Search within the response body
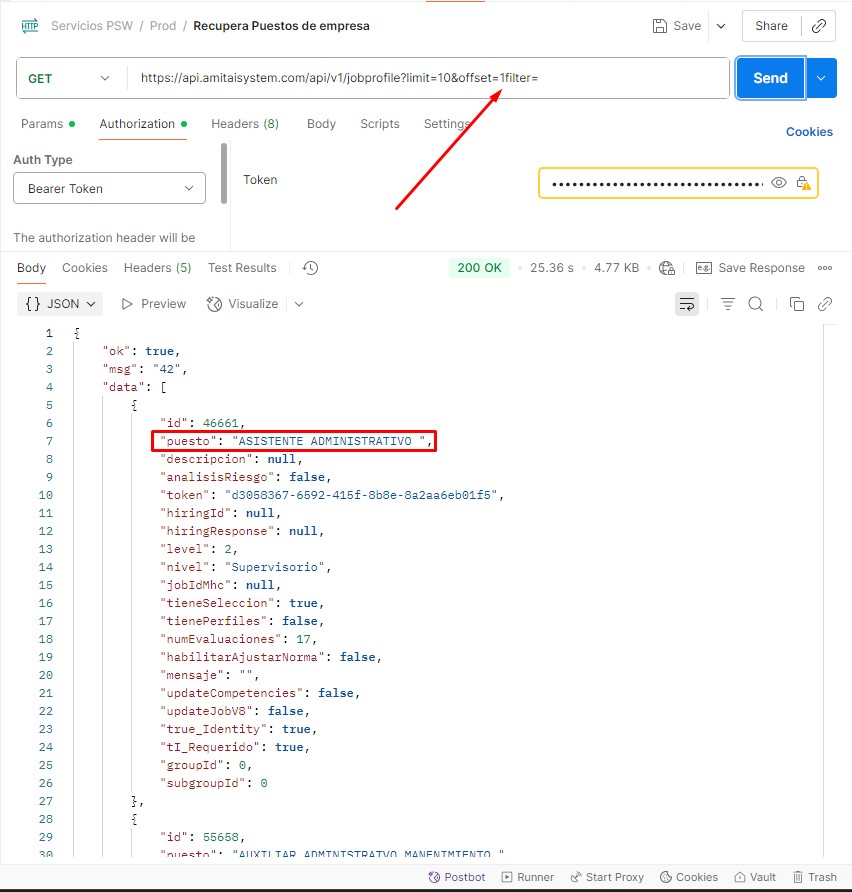This screenshot has width=852, height=892. [756, 304]
